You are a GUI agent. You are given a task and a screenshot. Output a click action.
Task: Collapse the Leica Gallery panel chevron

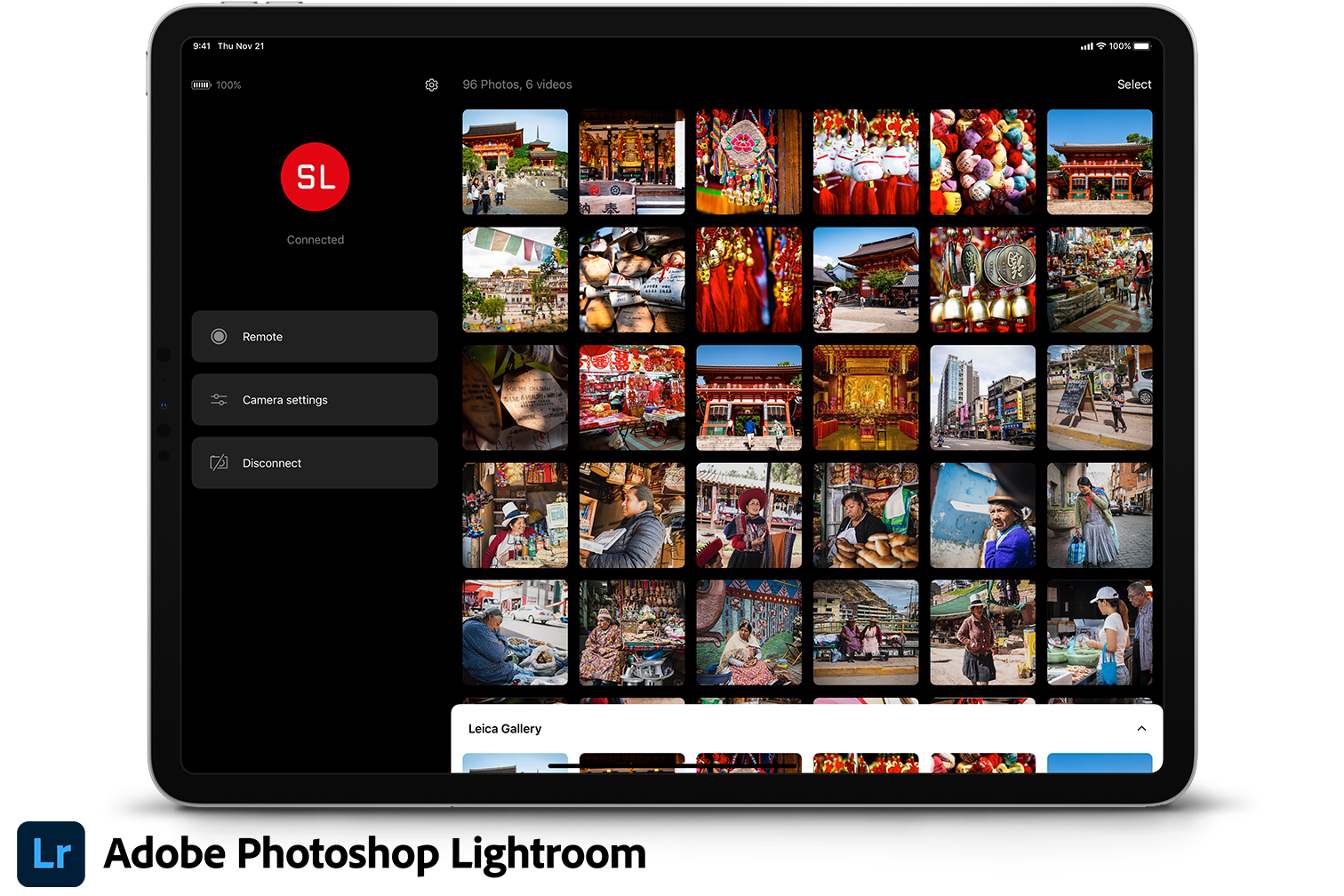pyautogui.click(x=1141, y=728)
